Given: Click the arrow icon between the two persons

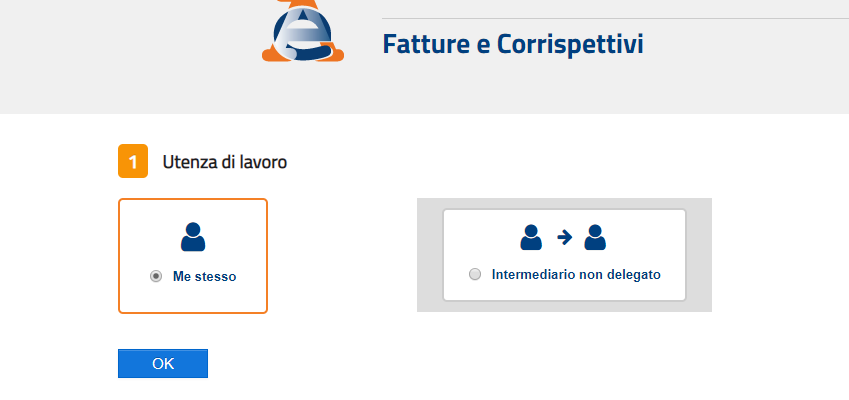Looking at the screenshot, I should tap(565, 237).
